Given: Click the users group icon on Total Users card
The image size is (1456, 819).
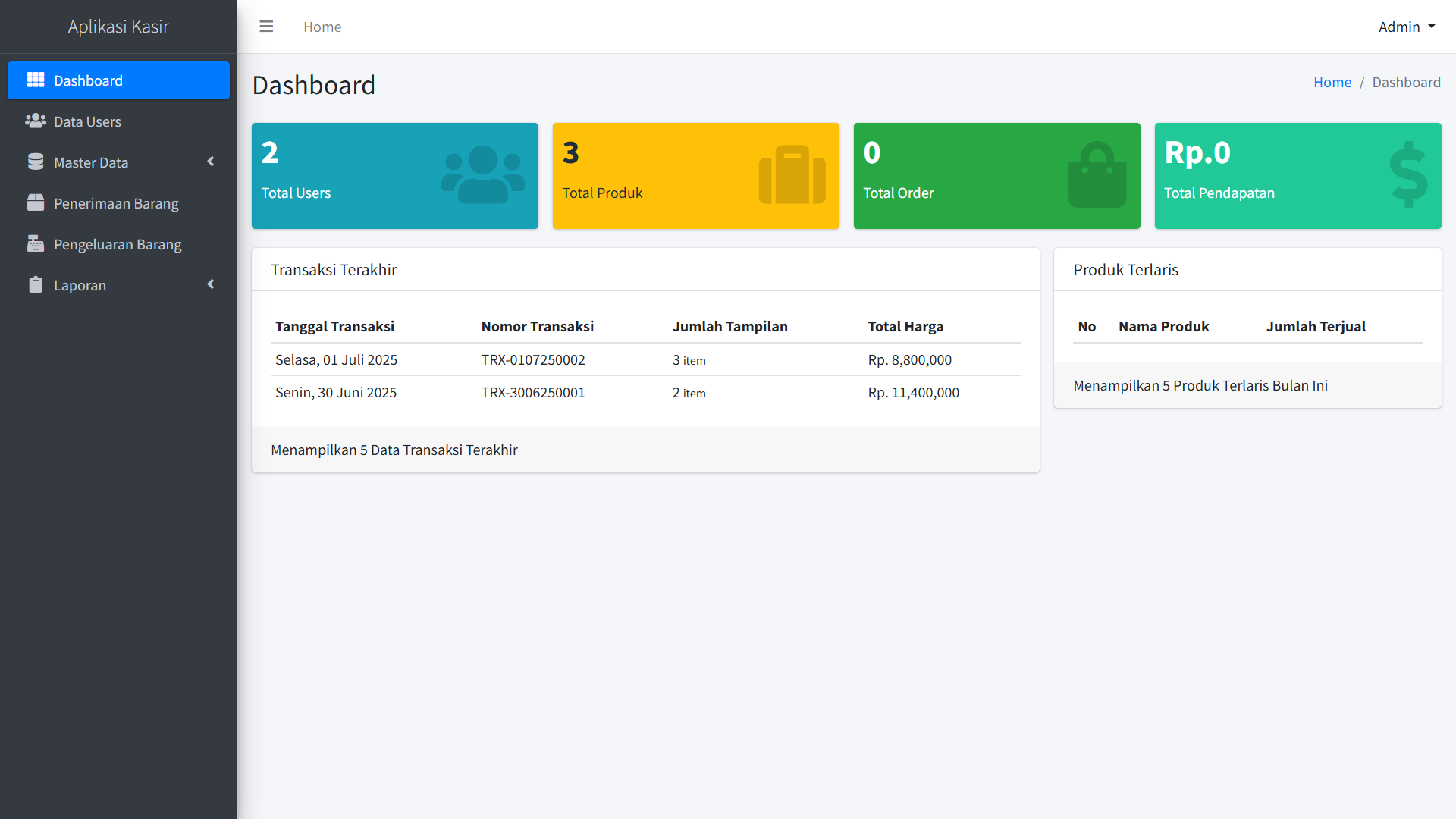Looking at the screenshot, I should tap(483, 175).
